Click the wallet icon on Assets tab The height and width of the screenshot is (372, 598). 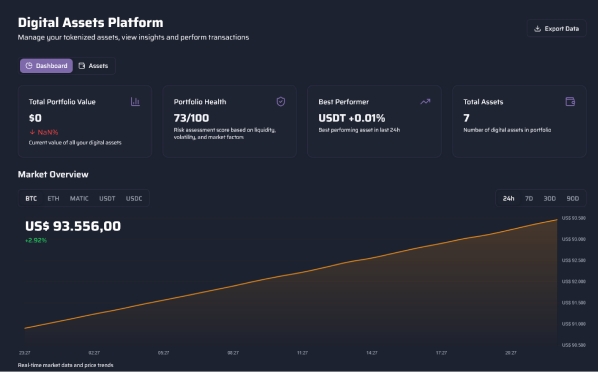[x=82, y=66]
